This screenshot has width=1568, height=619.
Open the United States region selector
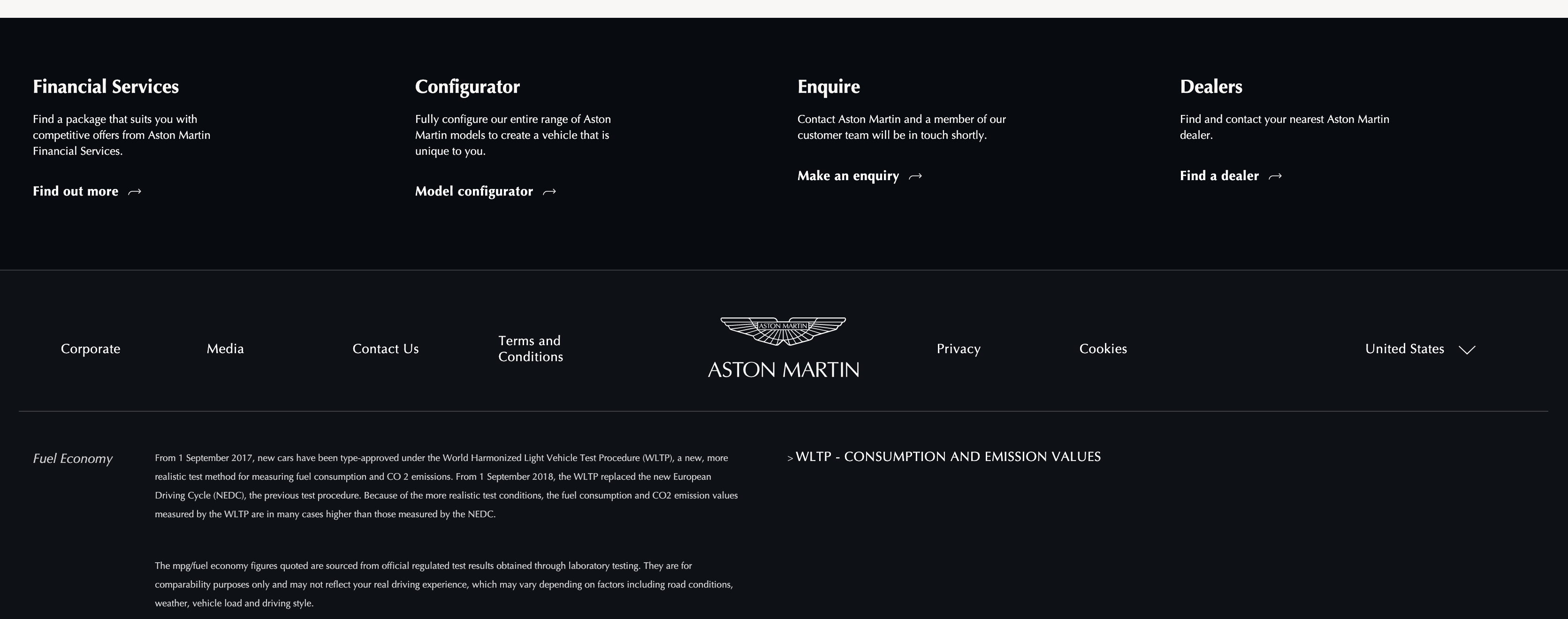pos(1419,349)
